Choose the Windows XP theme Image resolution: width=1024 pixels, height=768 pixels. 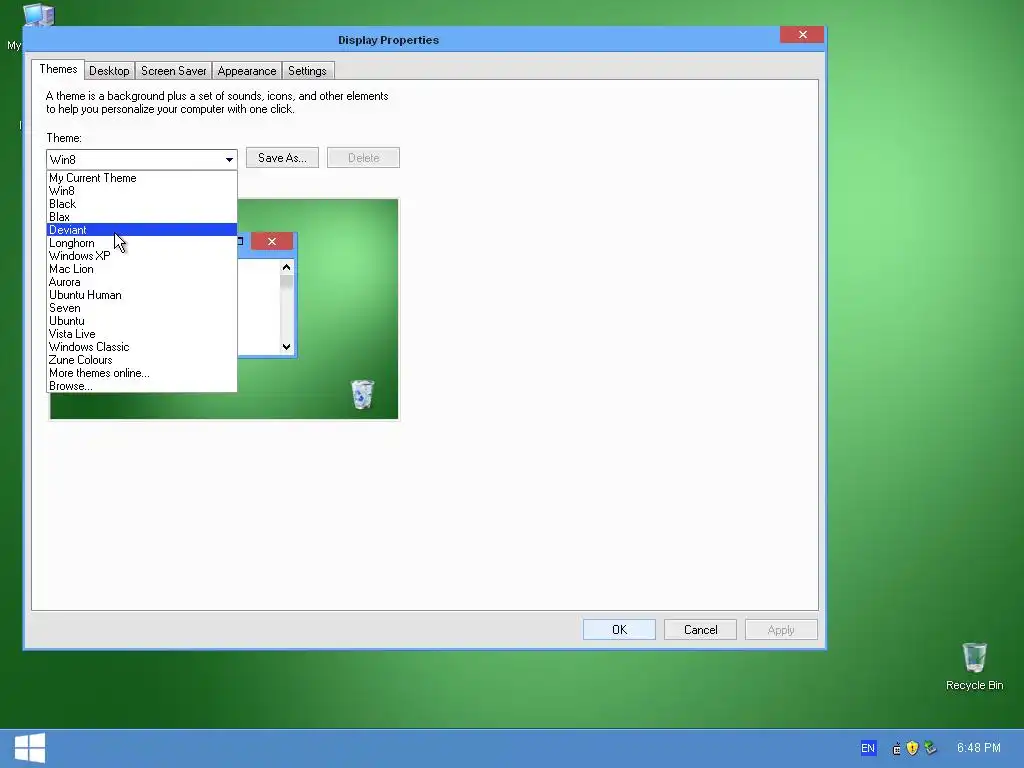click(142, 256)
